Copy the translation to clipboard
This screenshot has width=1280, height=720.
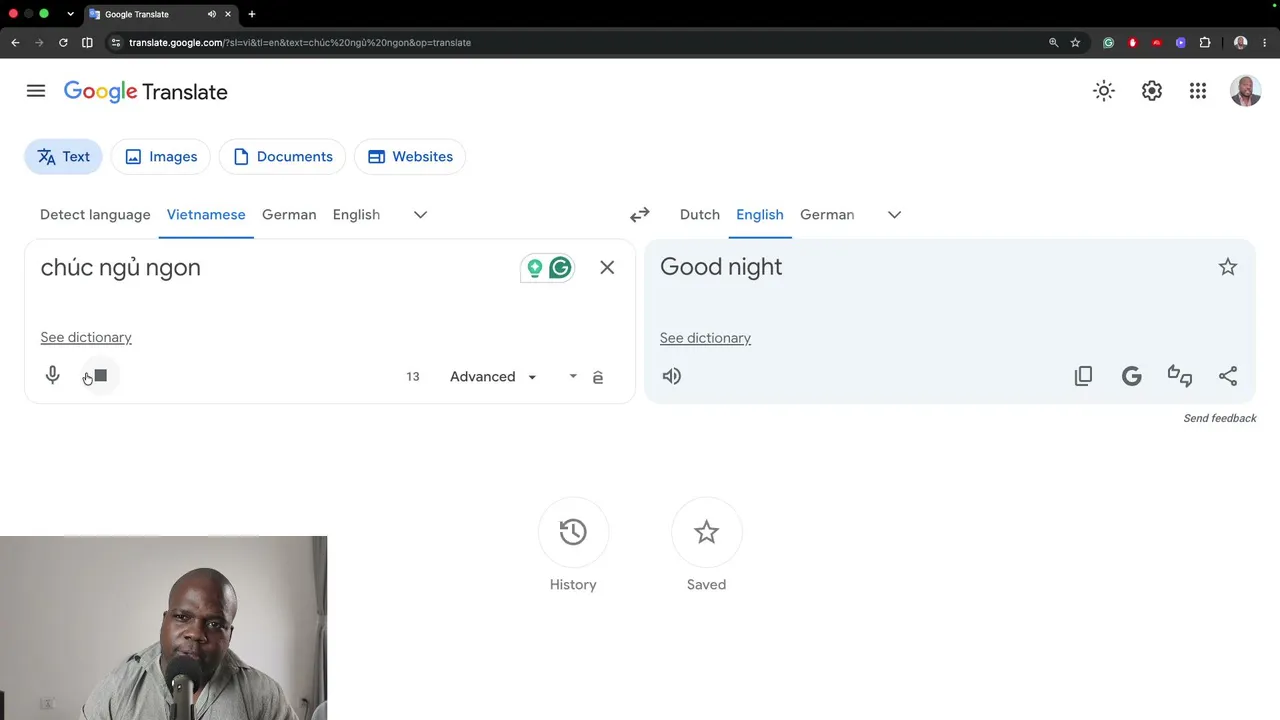click(x=1083, y=376)
